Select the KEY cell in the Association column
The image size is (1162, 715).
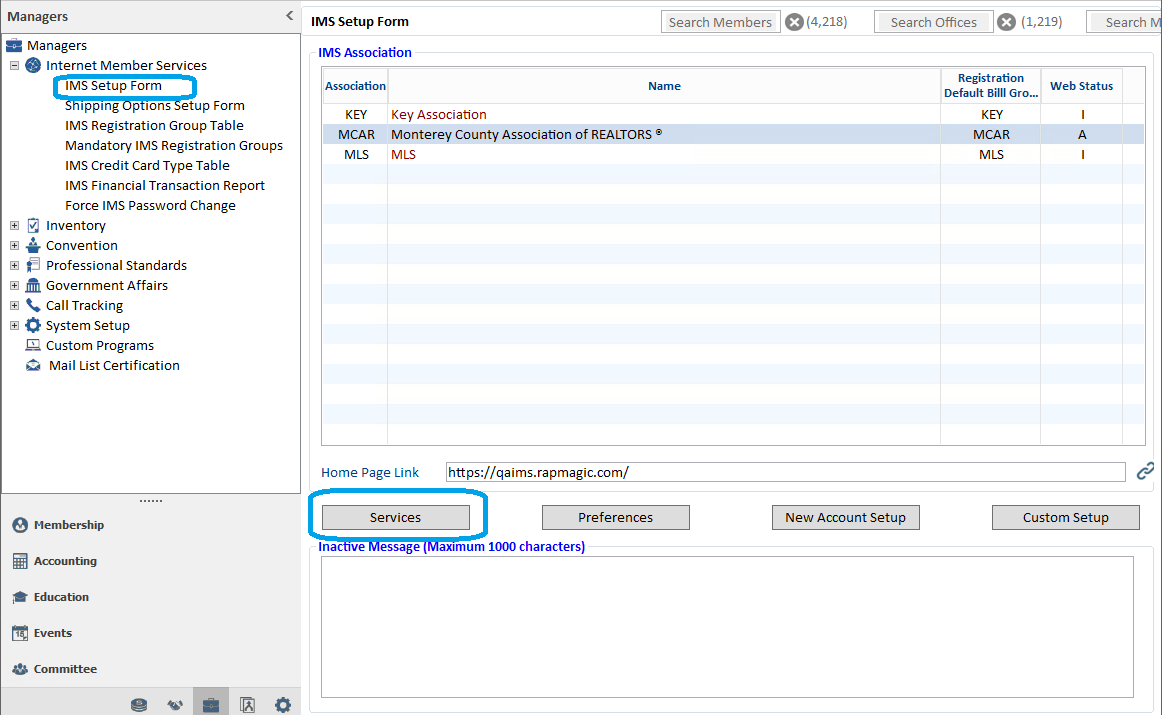356,114
